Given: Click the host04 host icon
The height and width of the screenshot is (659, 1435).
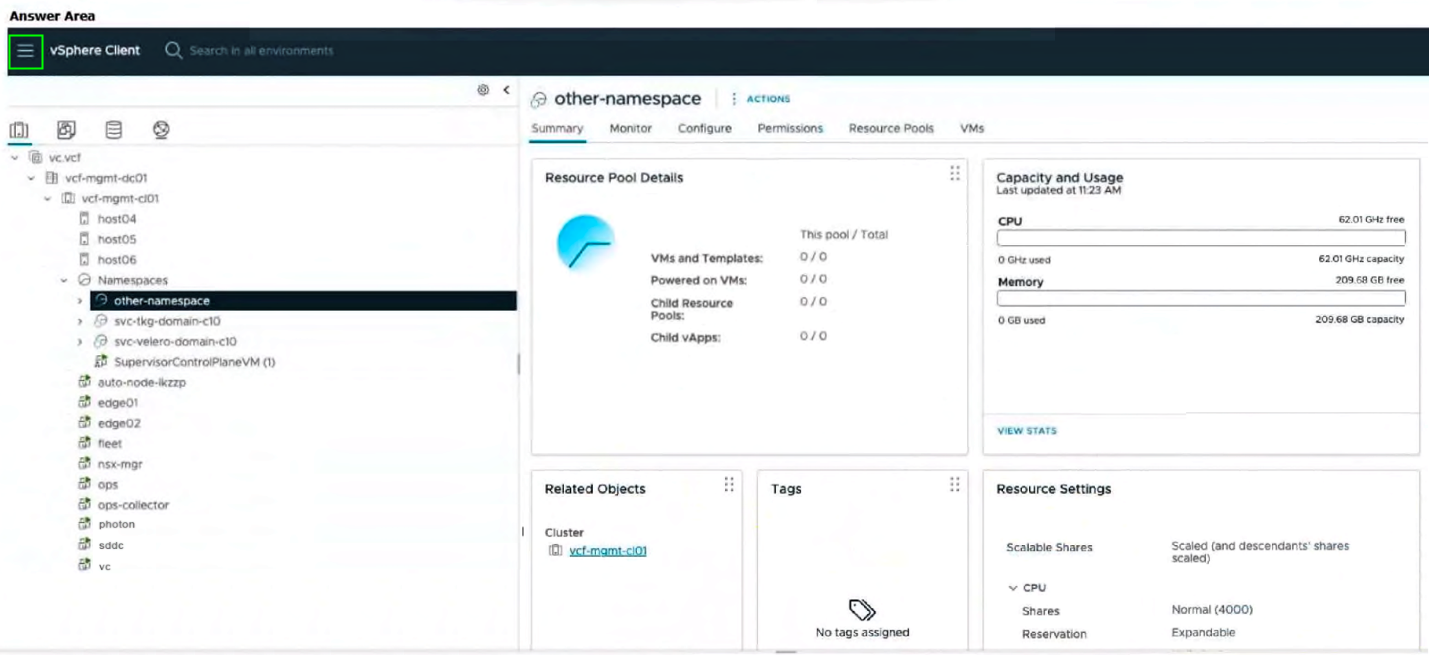Looking at the screenshot, I should (85, 219).
